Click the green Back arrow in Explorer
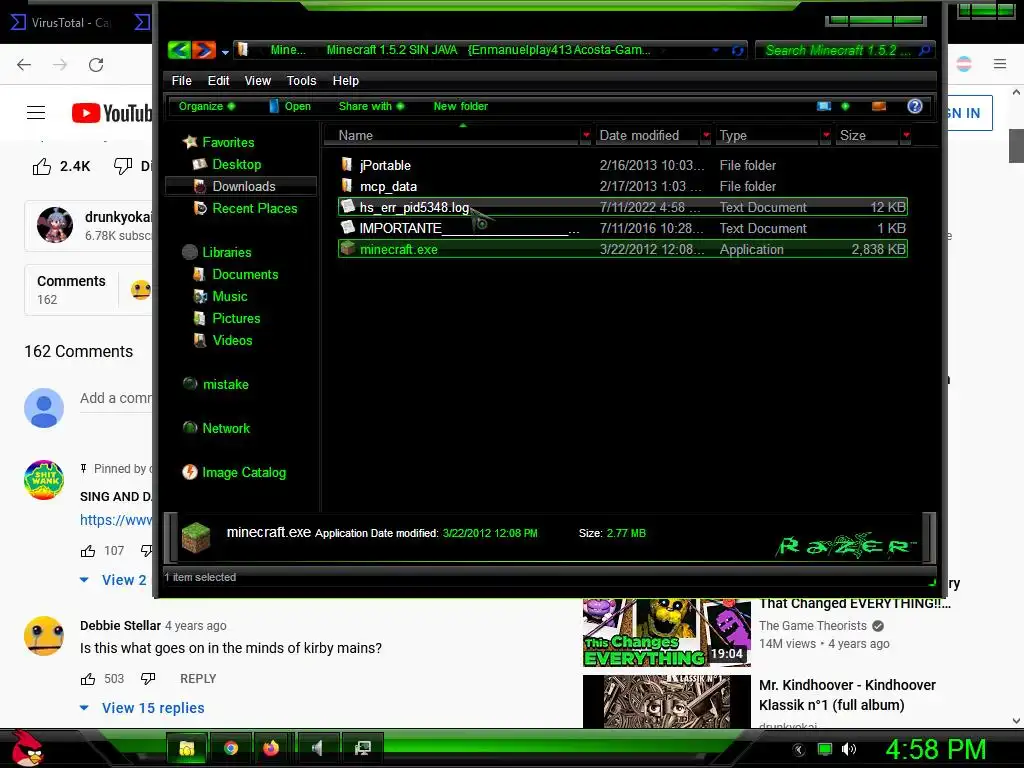 tap(179, 50)
